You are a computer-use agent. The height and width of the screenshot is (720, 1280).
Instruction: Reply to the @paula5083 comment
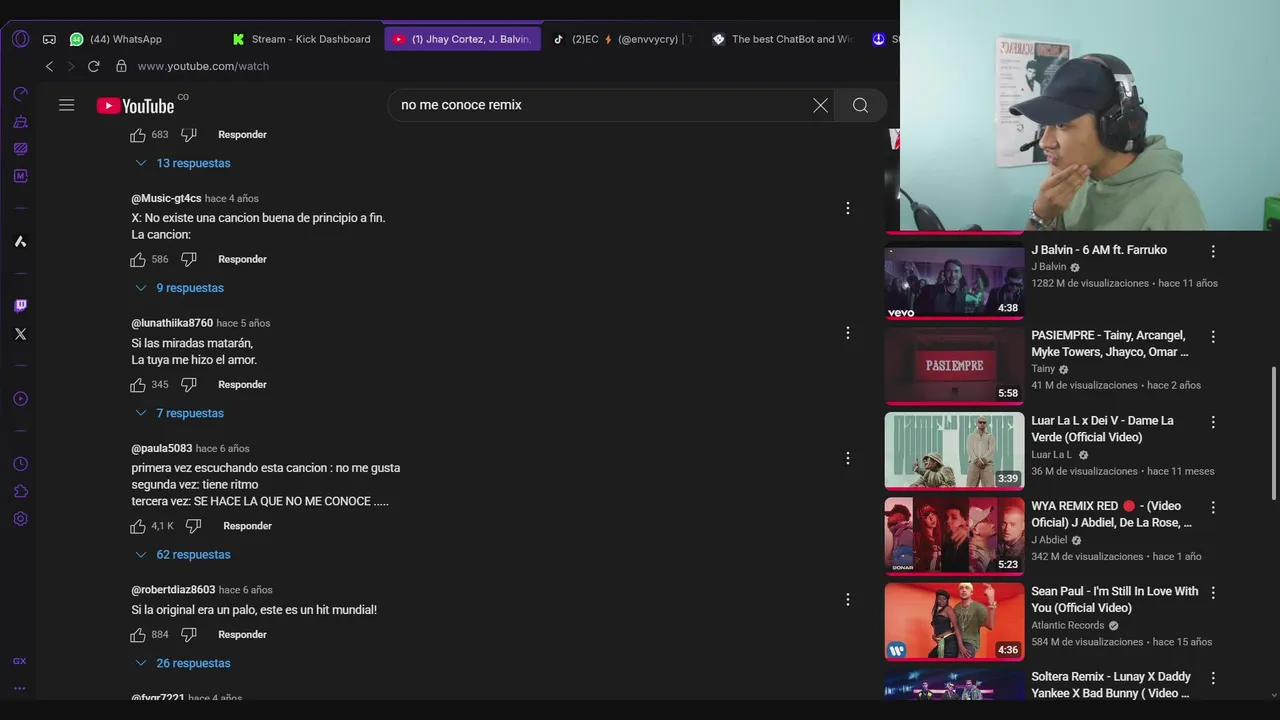click(x=247, y=525)
